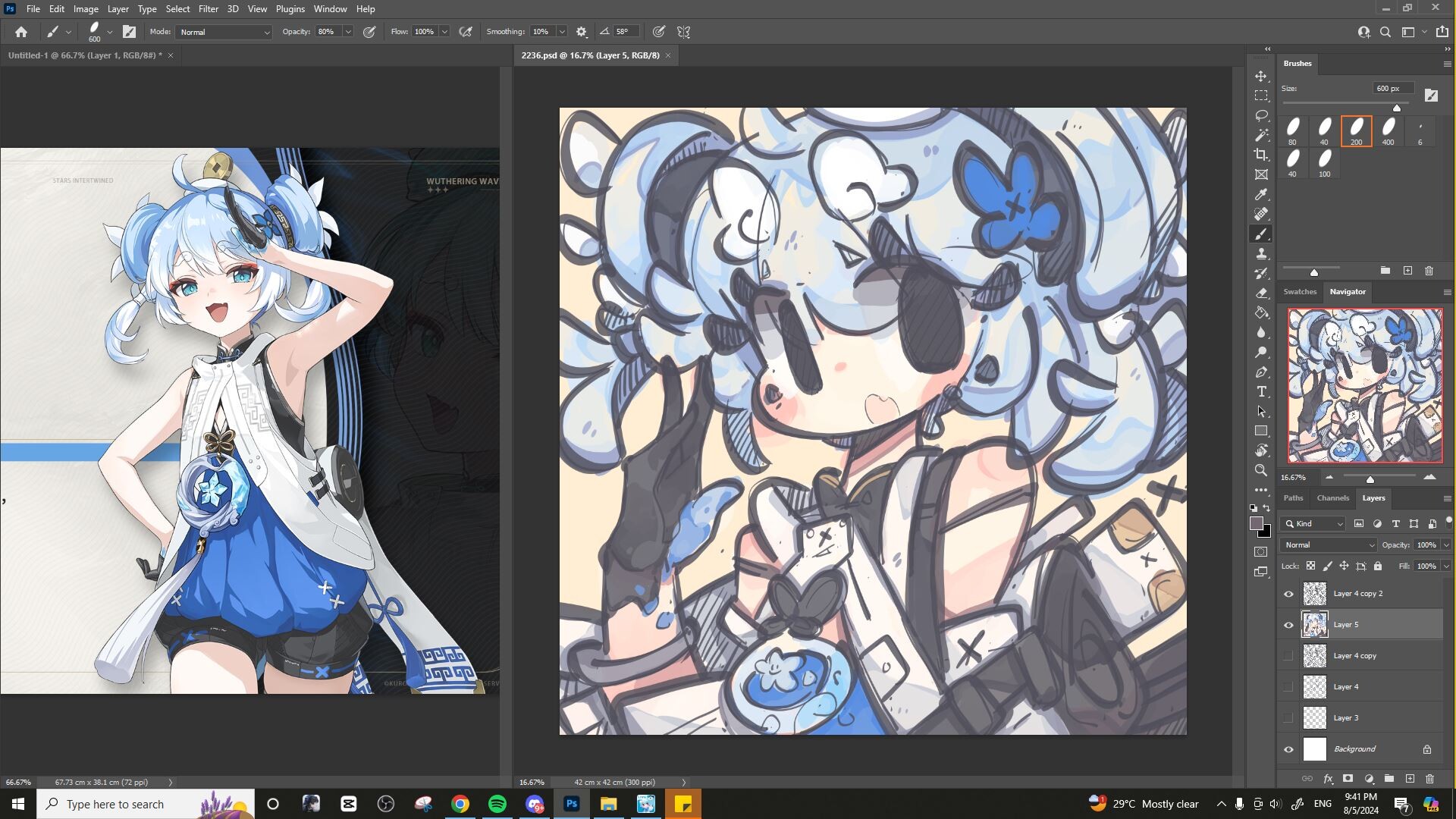Toggle pressure for opacity button
This screenshot has height=819, width=1456.
[x=369, y=32]
